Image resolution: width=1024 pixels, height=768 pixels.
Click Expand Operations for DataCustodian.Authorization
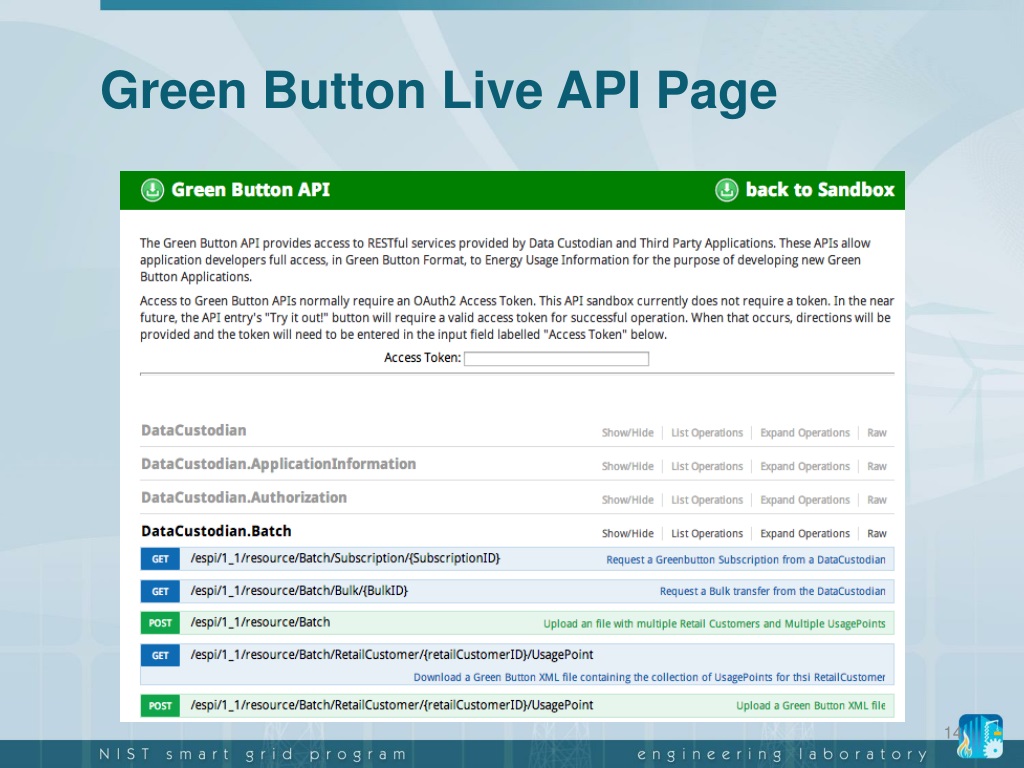click(805, 500)
